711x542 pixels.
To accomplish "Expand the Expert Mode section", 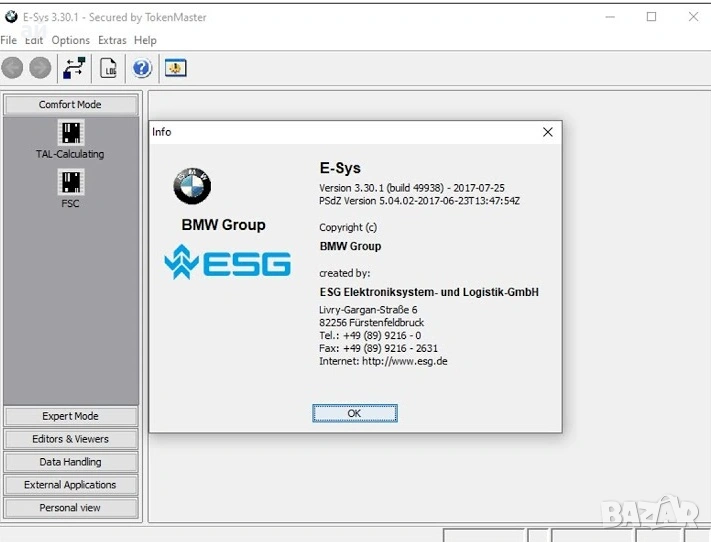I will coord(70,416).
